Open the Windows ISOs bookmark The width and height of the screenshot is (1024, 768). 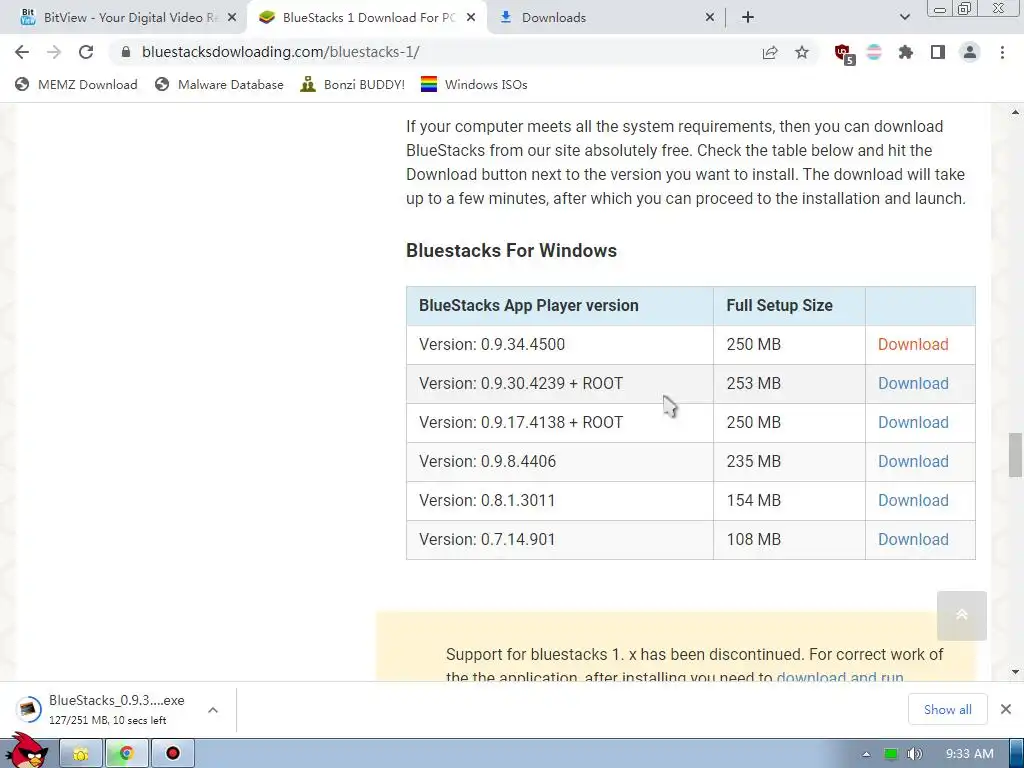tap(474, 84)
